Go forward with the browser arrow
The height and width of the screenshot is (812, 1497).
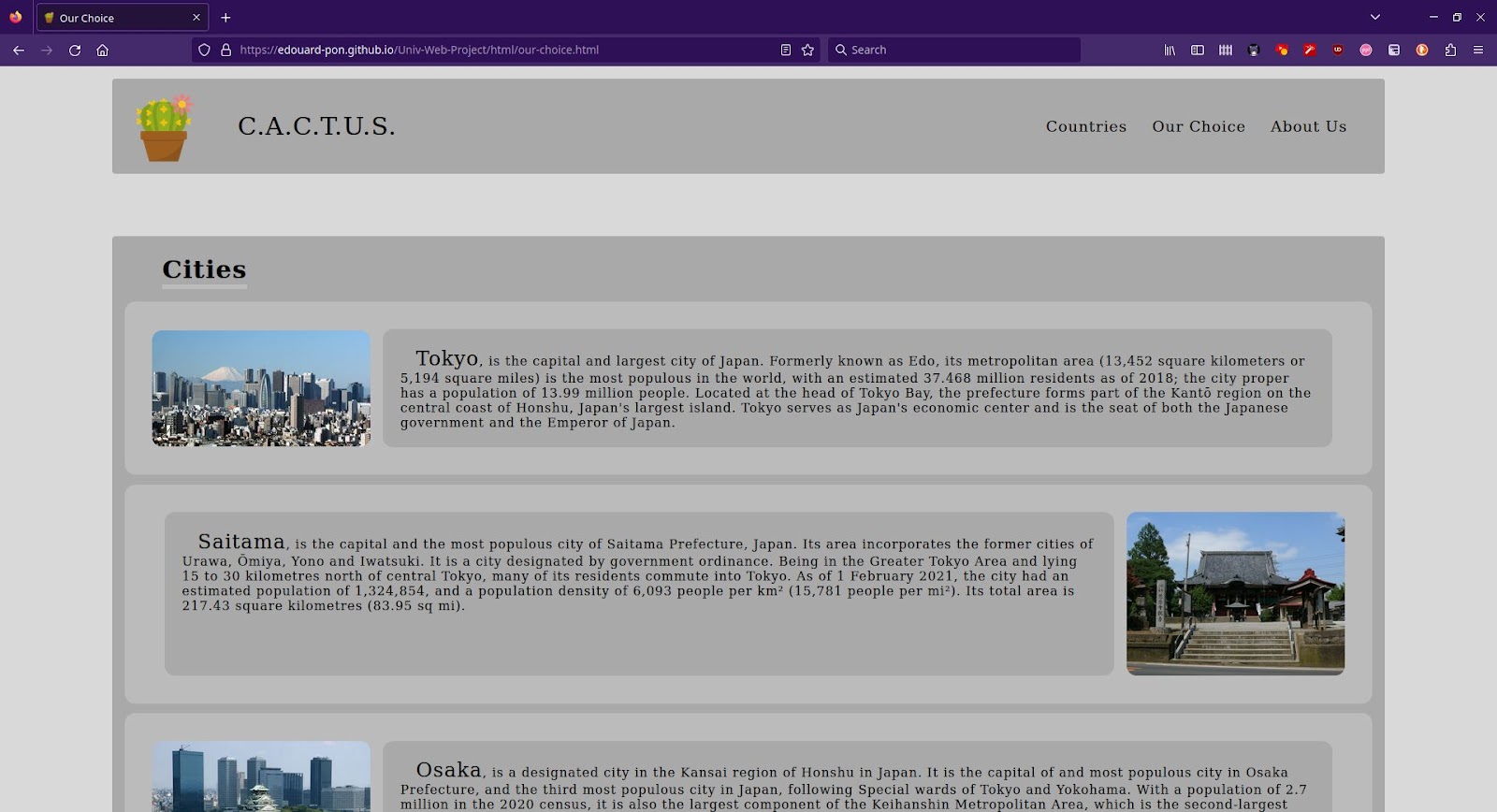(x=47, y=50)
